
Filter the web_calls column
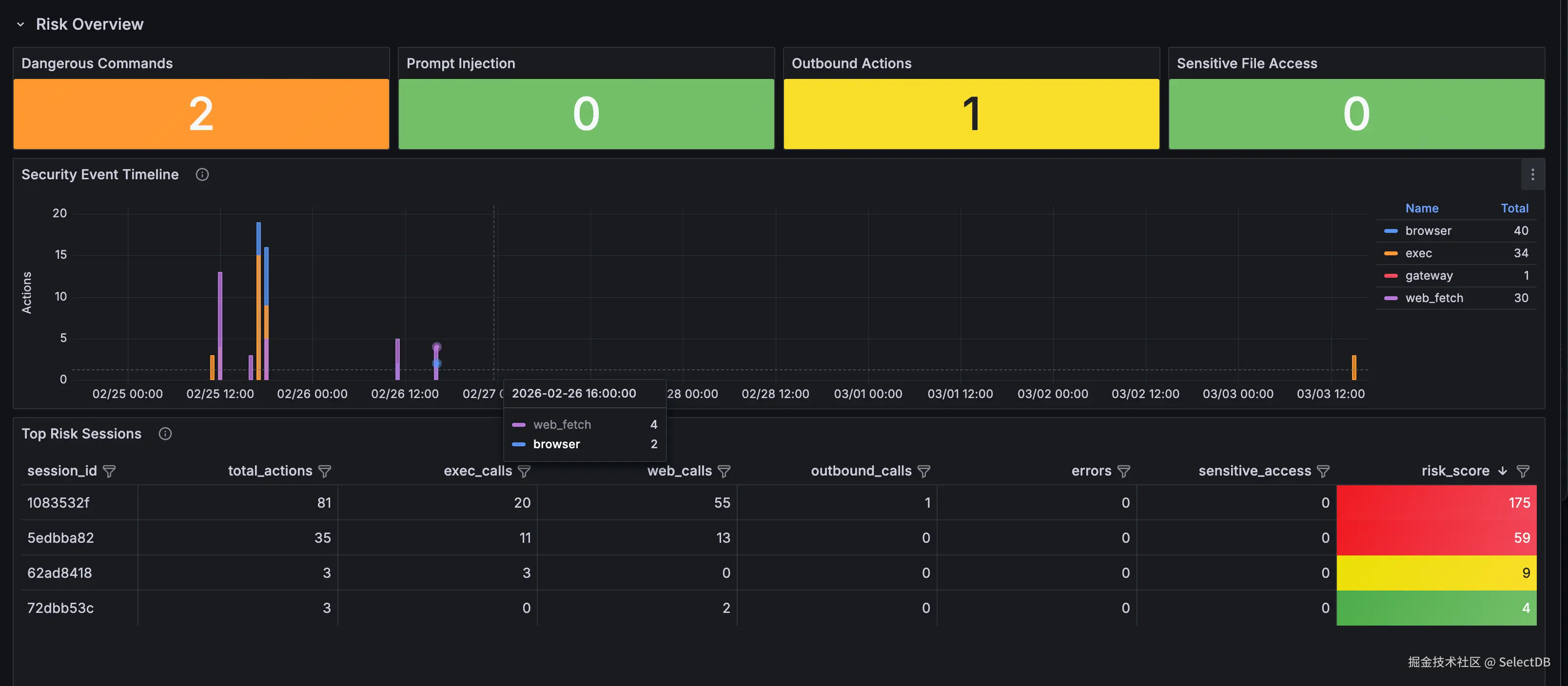[x=724, y=471]
